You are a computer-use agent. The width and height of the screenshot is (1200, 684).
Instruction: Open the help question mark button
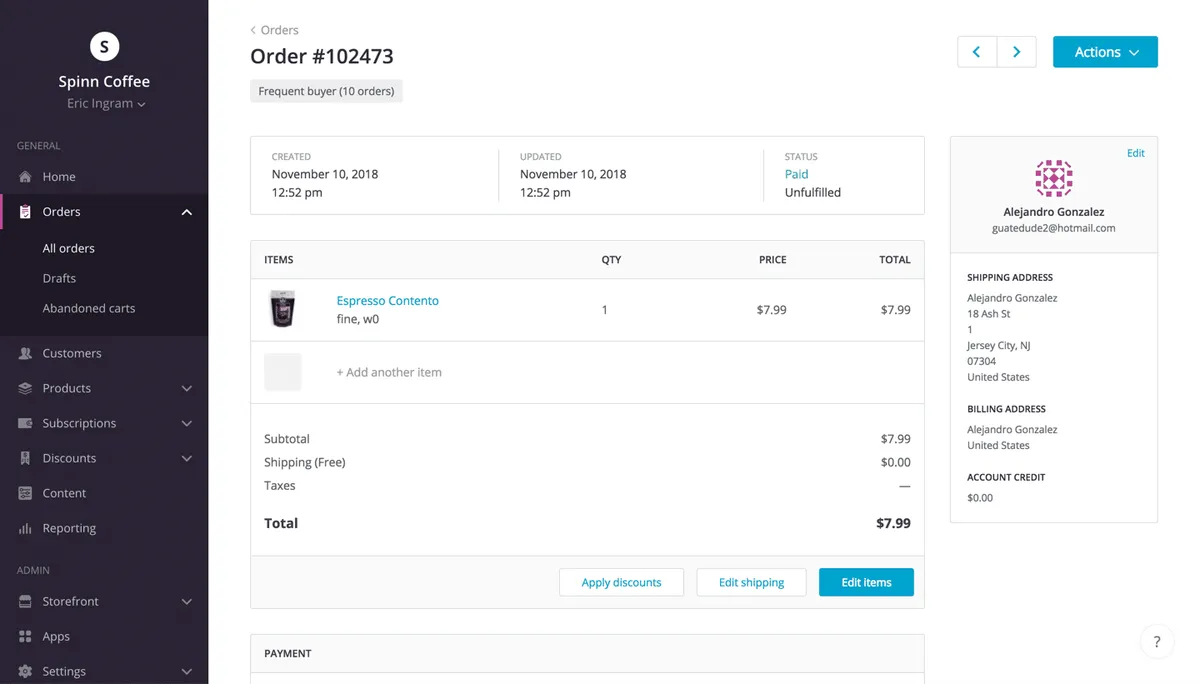[1157, 642]
